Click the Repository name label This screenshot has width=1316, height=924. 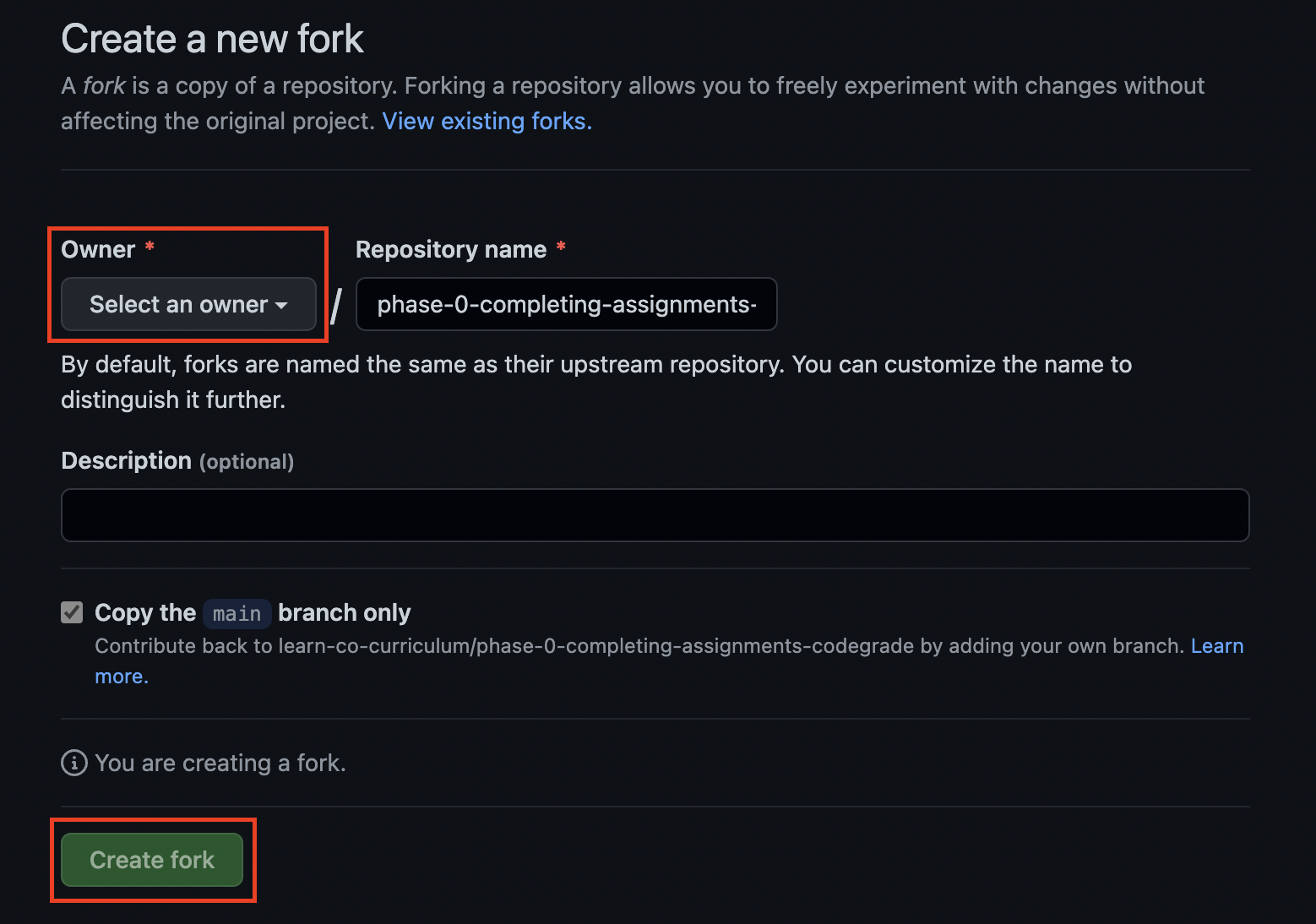tap(451, 249)
